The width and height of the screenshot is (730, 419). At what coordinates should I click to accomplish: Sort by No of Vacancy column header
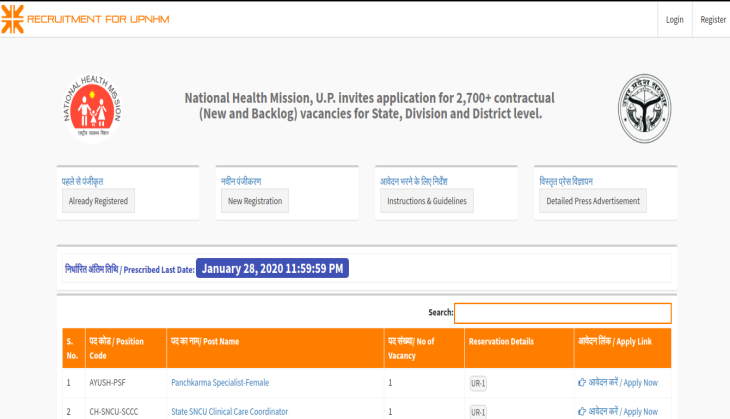(x=424, y=348)
